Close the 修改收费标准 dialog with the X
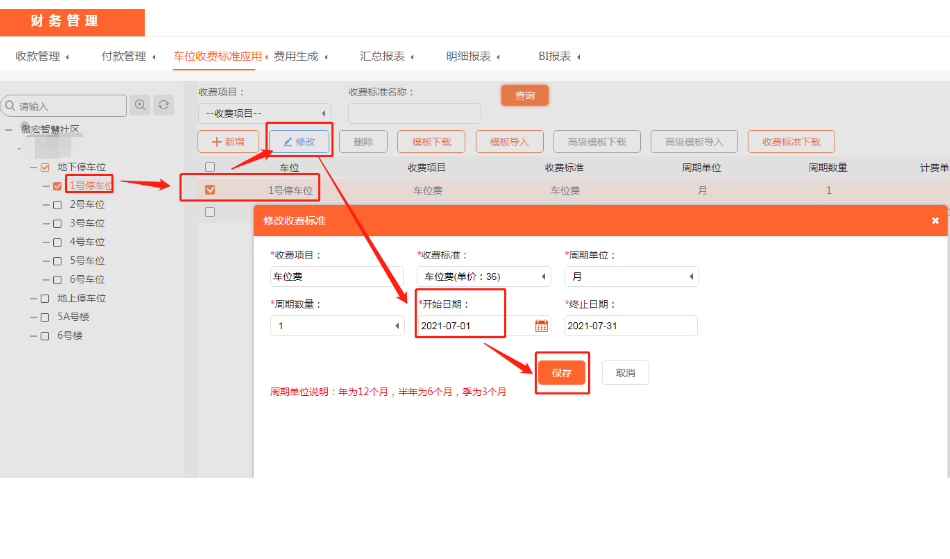 click(x=935, y=220)
